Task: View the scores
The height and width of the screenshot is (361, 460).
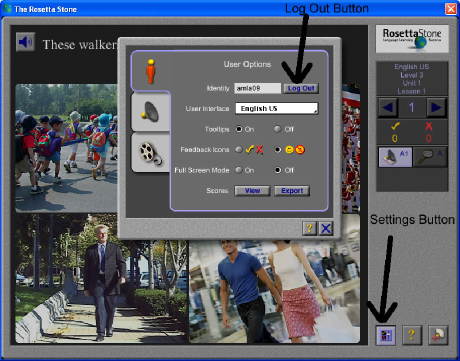Action: [x=252, y=191]
